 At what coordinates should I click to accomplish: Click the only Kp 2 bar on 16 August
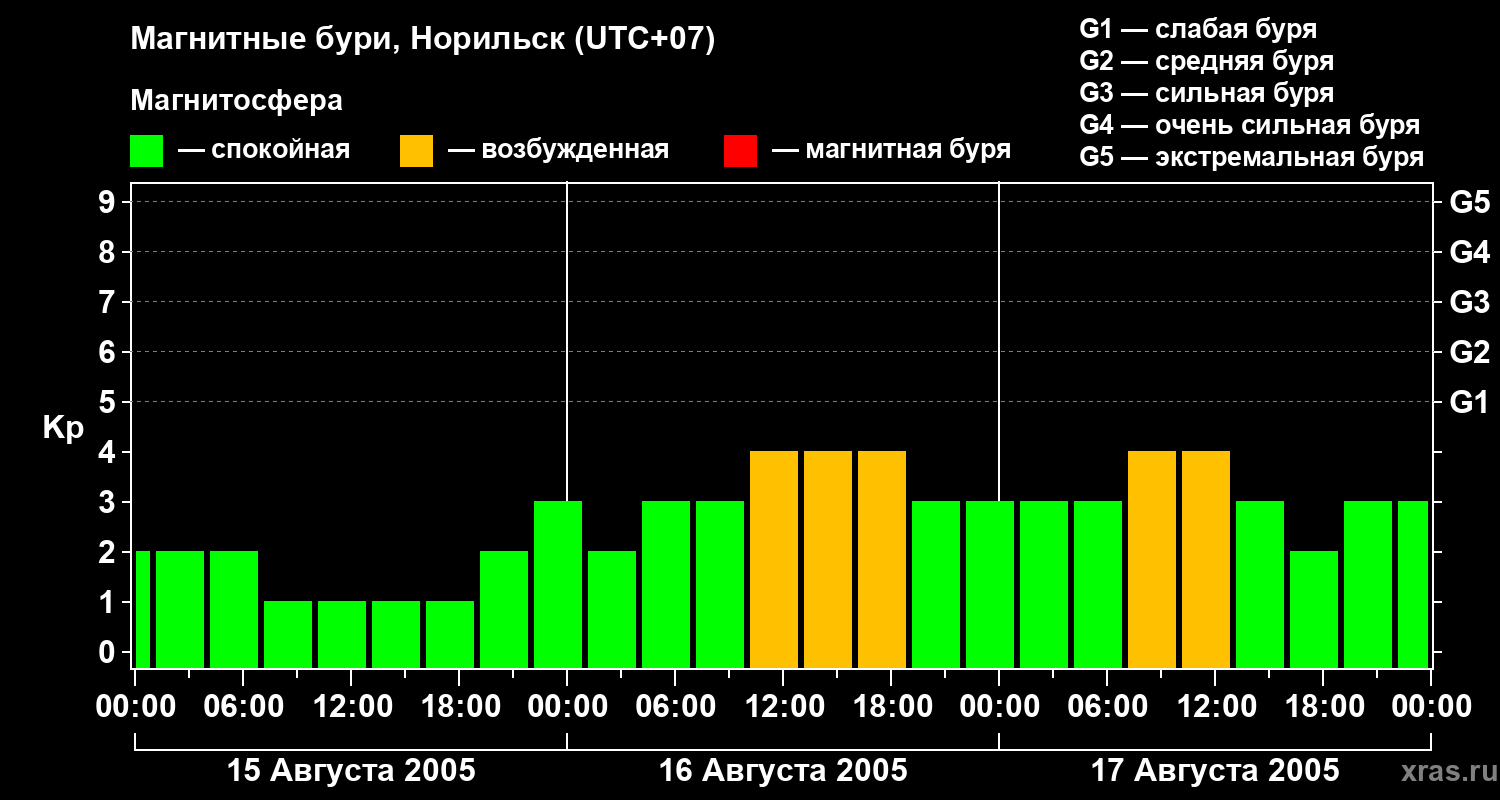(612, 609)
